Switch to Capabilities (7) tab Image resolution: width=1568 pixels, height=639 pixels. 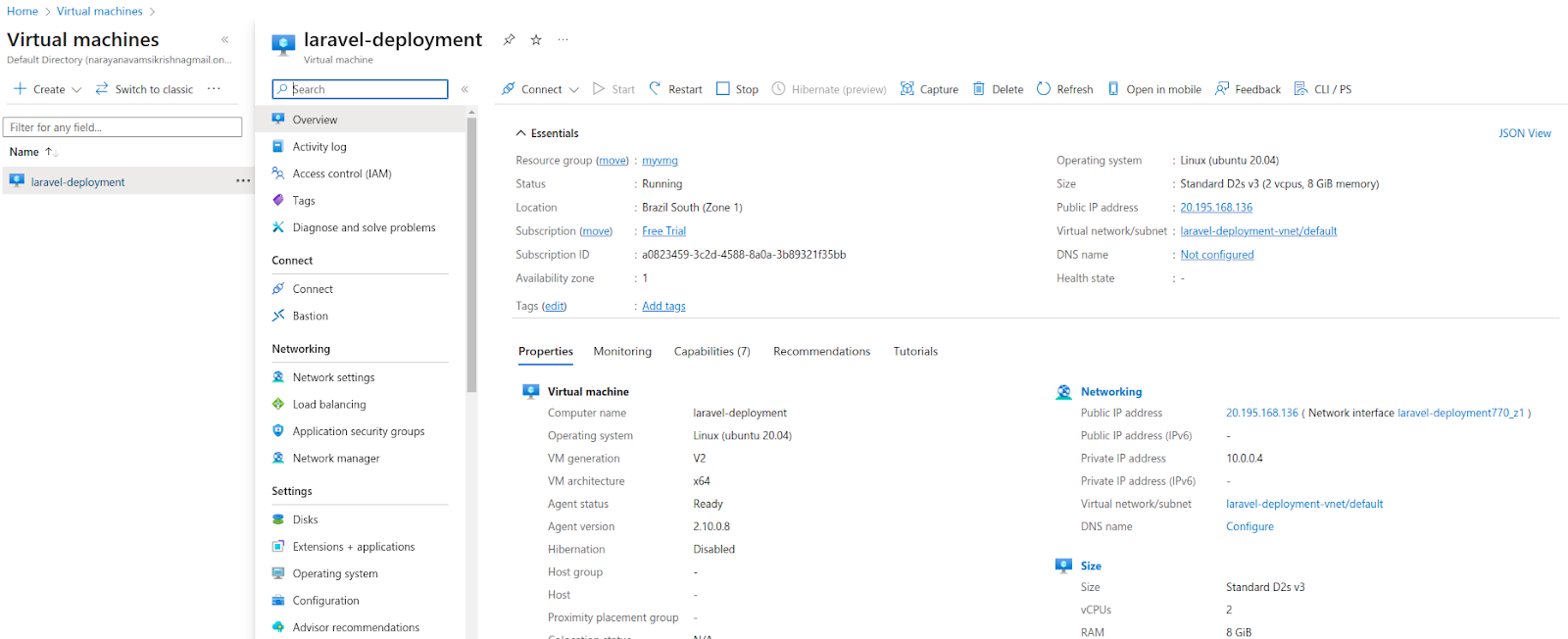712,352
